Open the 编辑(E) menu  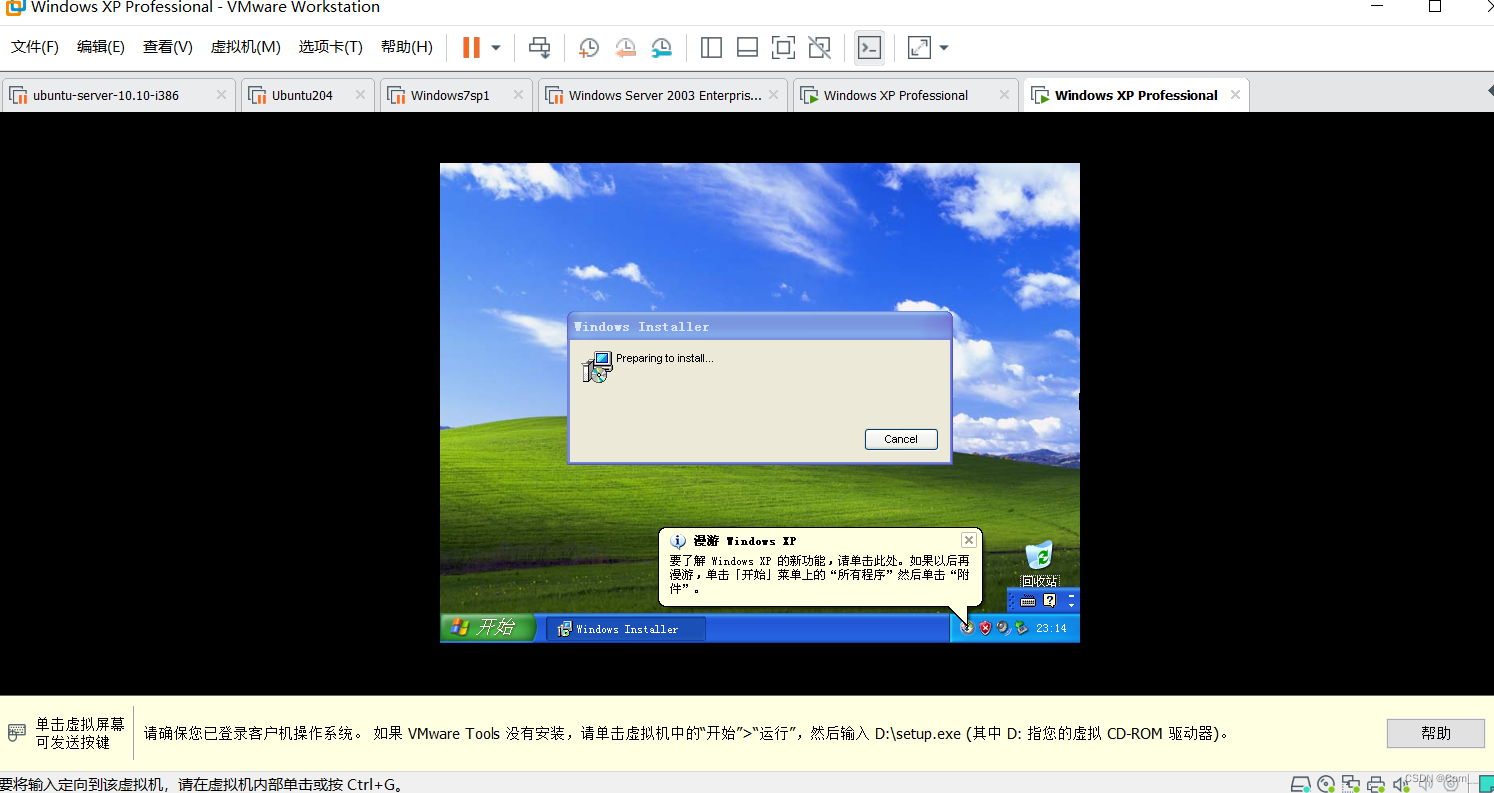point(101,47)
